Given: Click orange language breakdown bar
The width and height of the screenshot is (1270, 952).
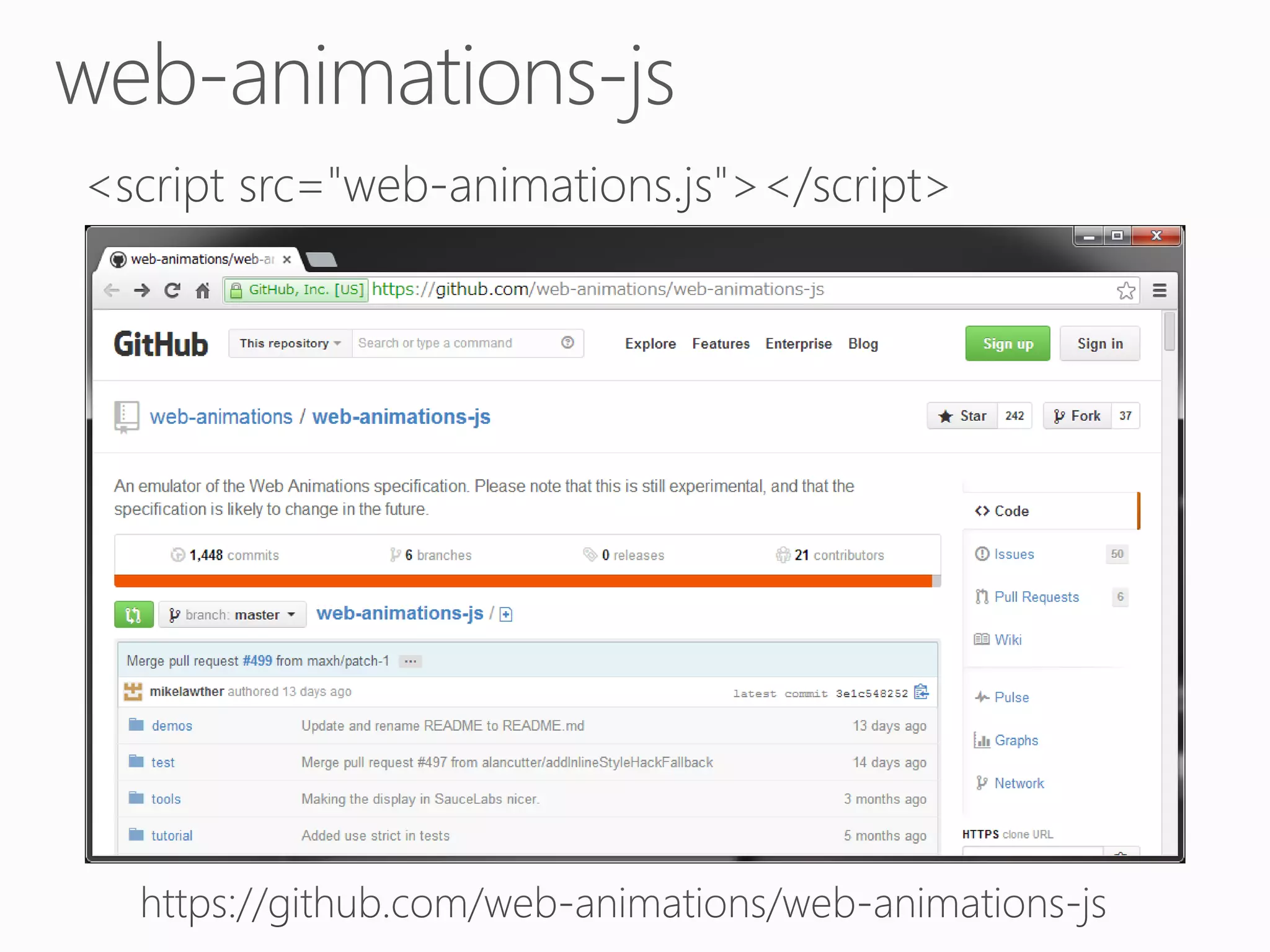Looking at the screenshot, I should click(x=523, y=581).
